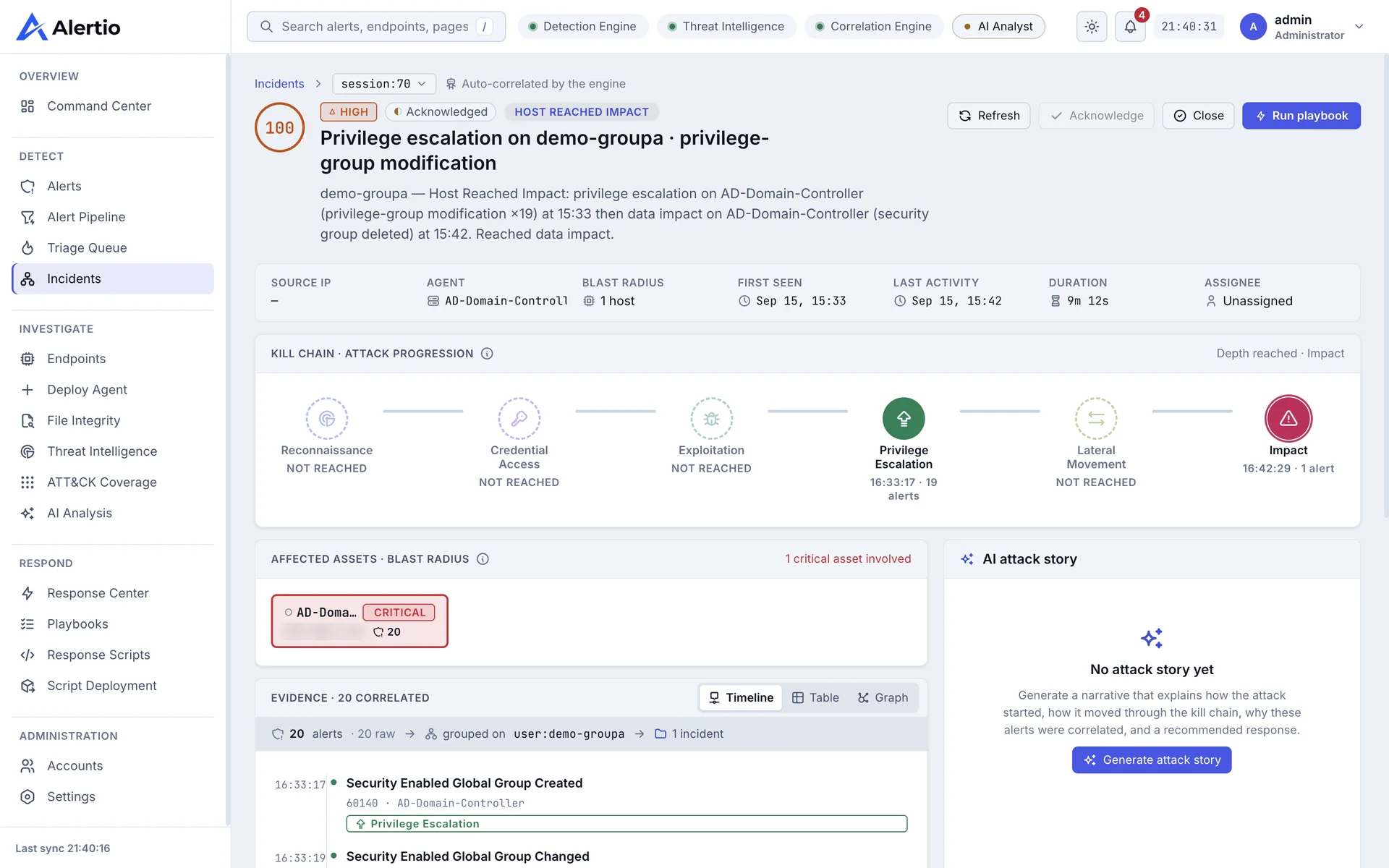Open Deploy Agent from sidebar

click(113, 390)
